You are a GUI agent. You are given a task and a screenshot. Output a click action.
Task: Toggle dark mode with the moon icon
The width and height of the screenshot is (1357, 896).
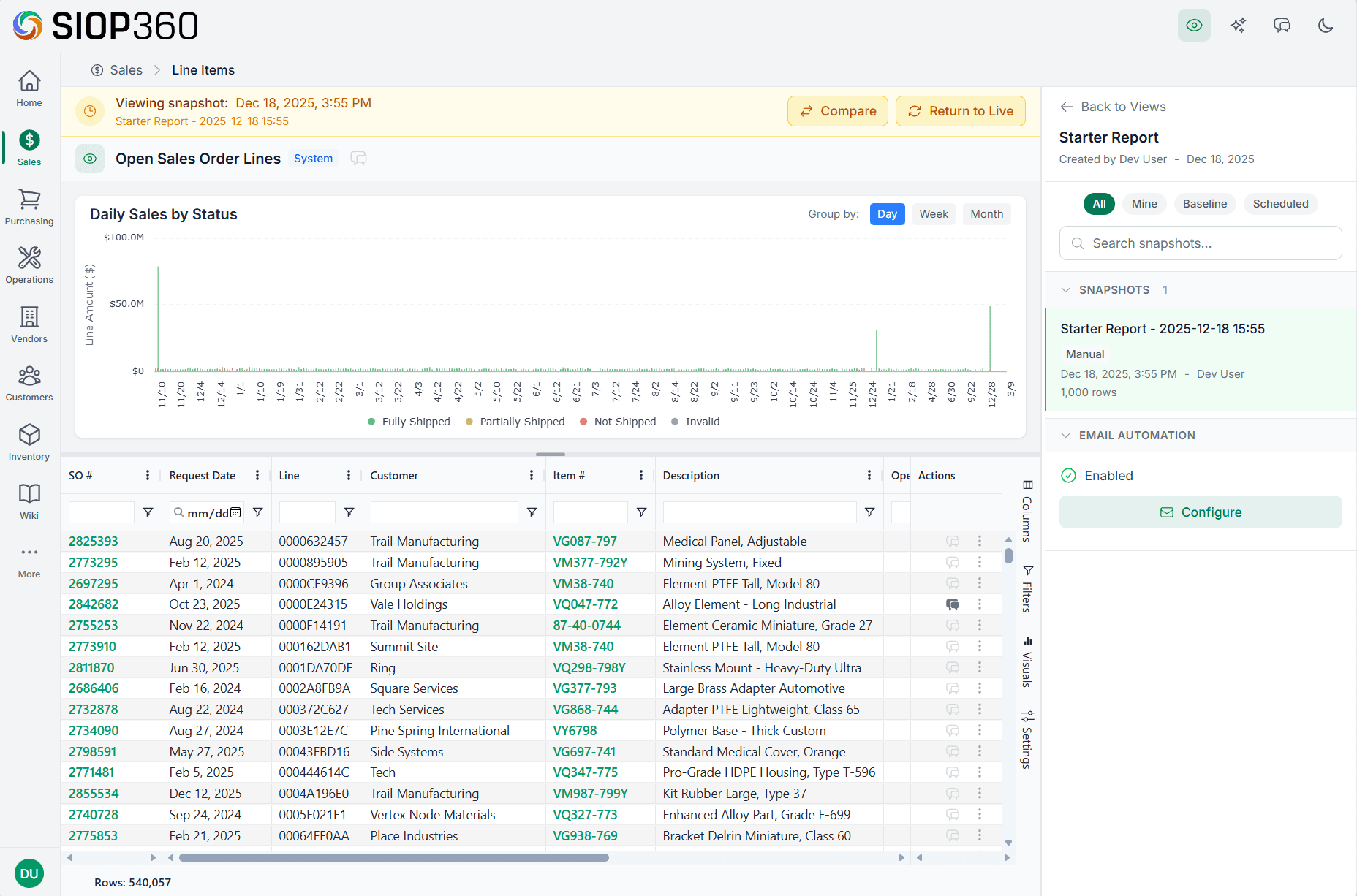point(1326,25)
